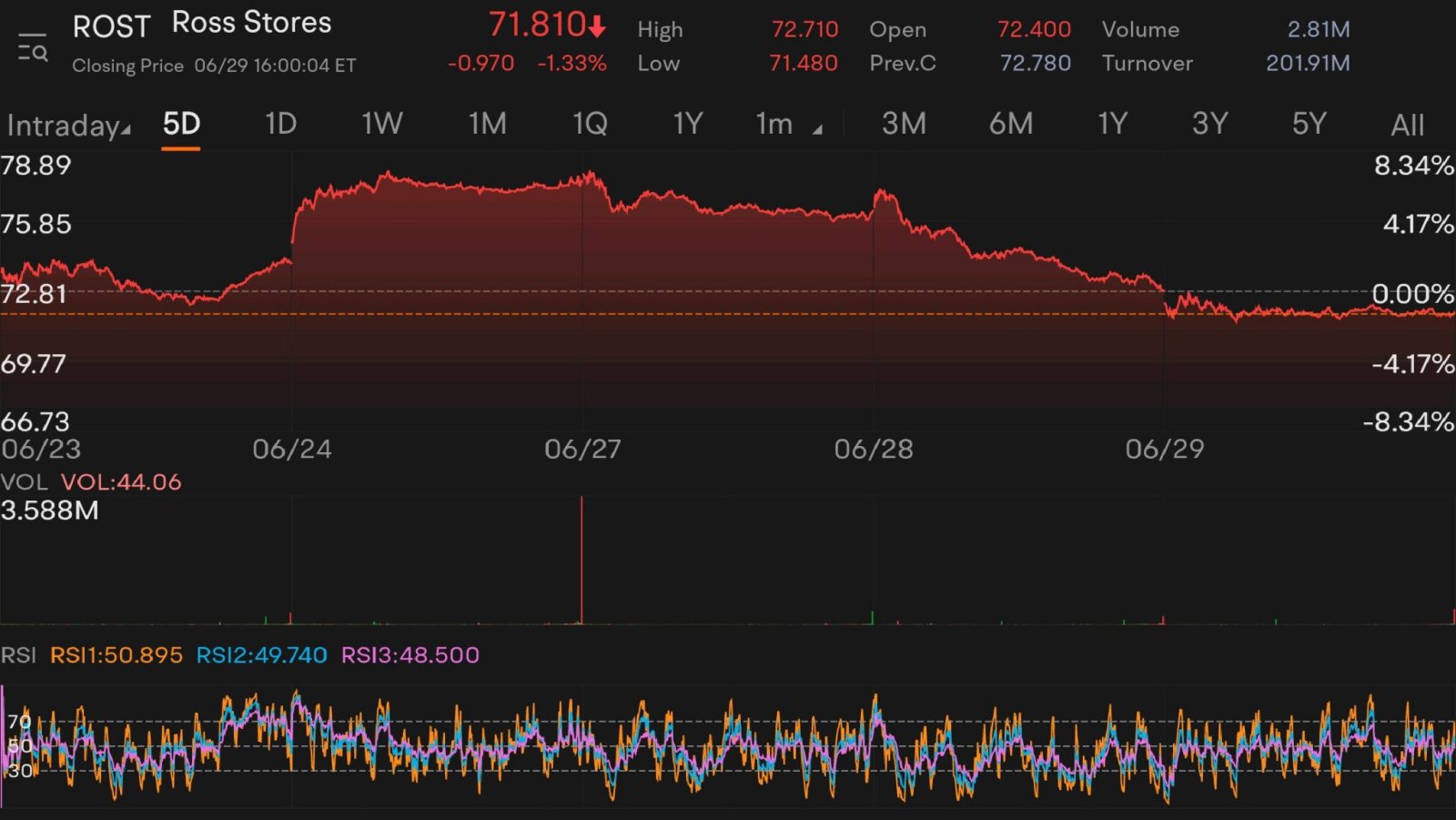1456x820 pixels.
Task: Choose the 6M range button
Action: coord(1011,124)
